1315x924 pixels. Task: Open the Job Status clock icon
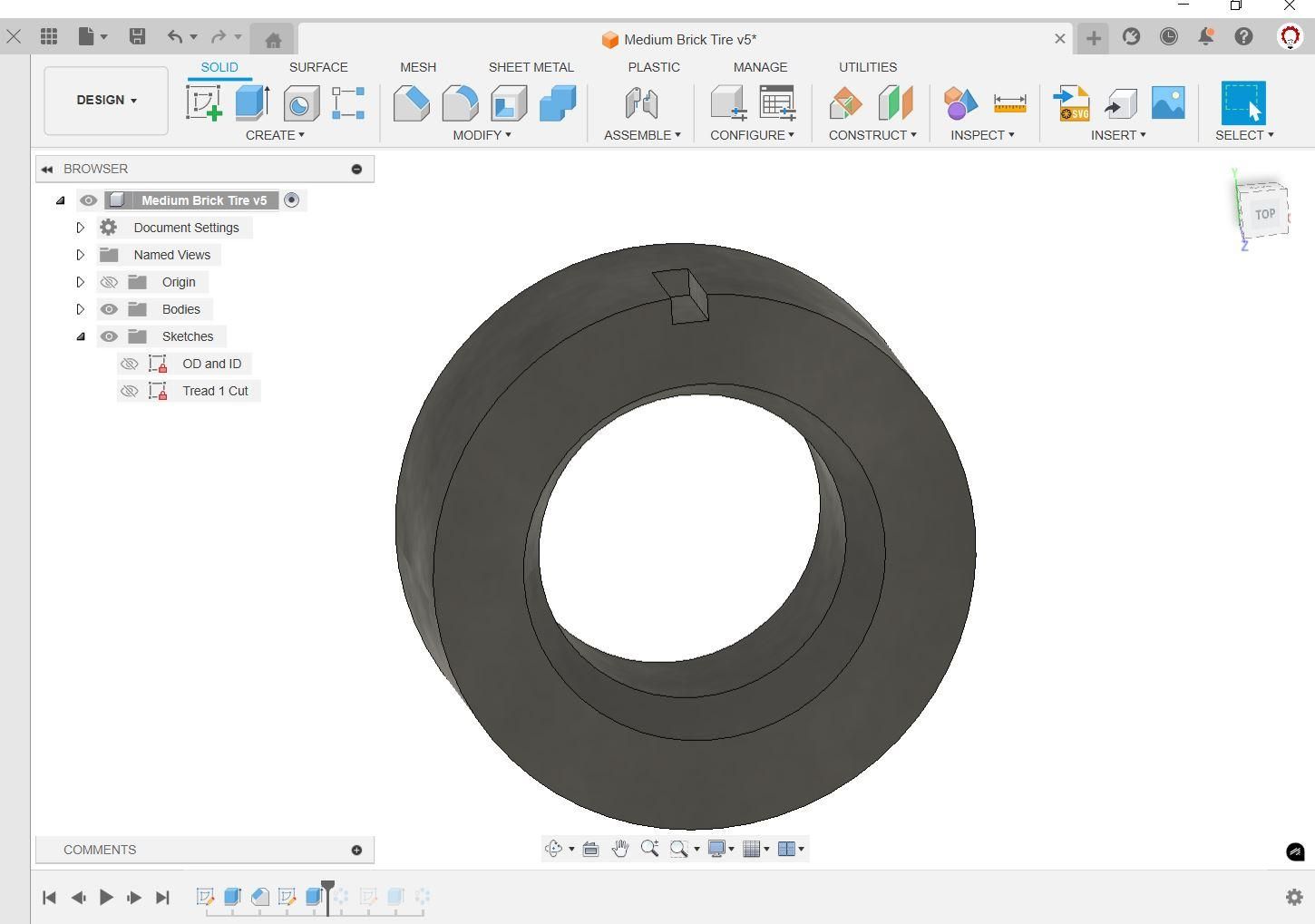pos(1169,36)
